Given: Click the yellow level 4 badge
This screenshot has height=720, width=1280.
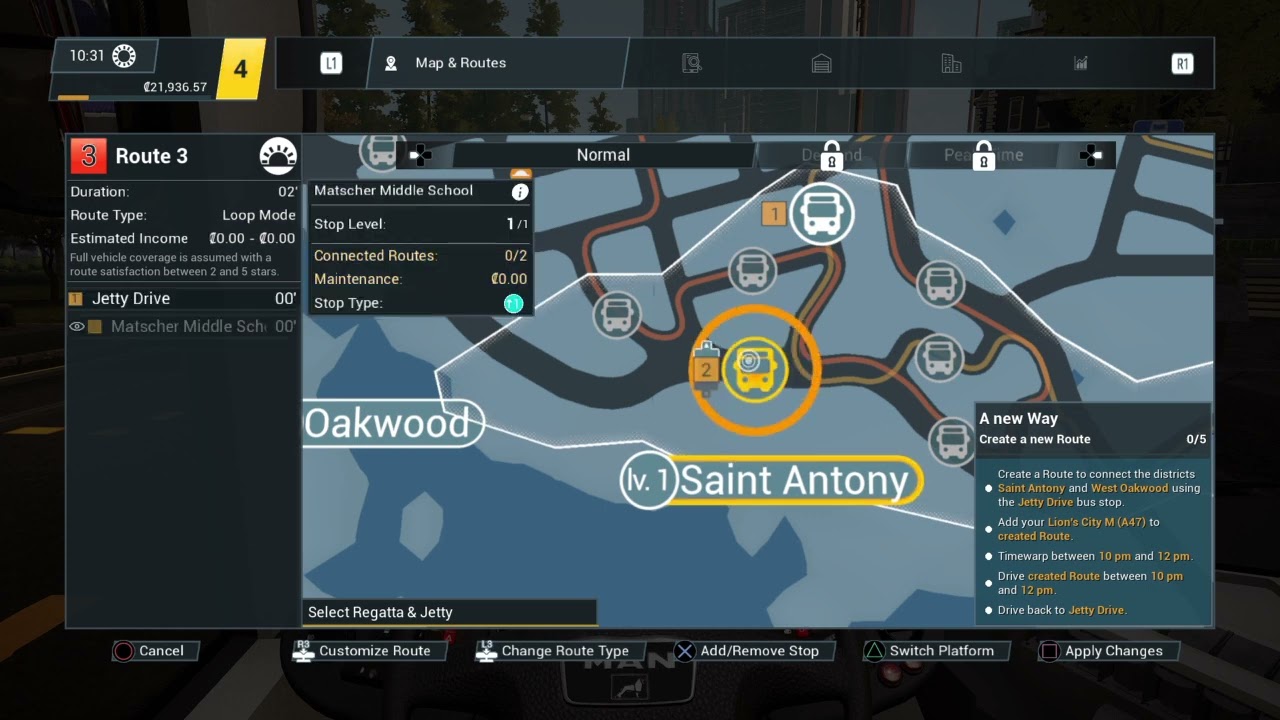Looking at the screenshot, I should 240,69.
